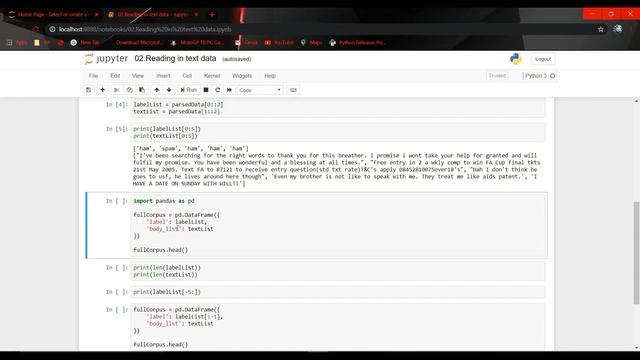Open the Help menu
Image resolution: width=640 pixels, height=360 pixels.
click(x=270, y=76)
